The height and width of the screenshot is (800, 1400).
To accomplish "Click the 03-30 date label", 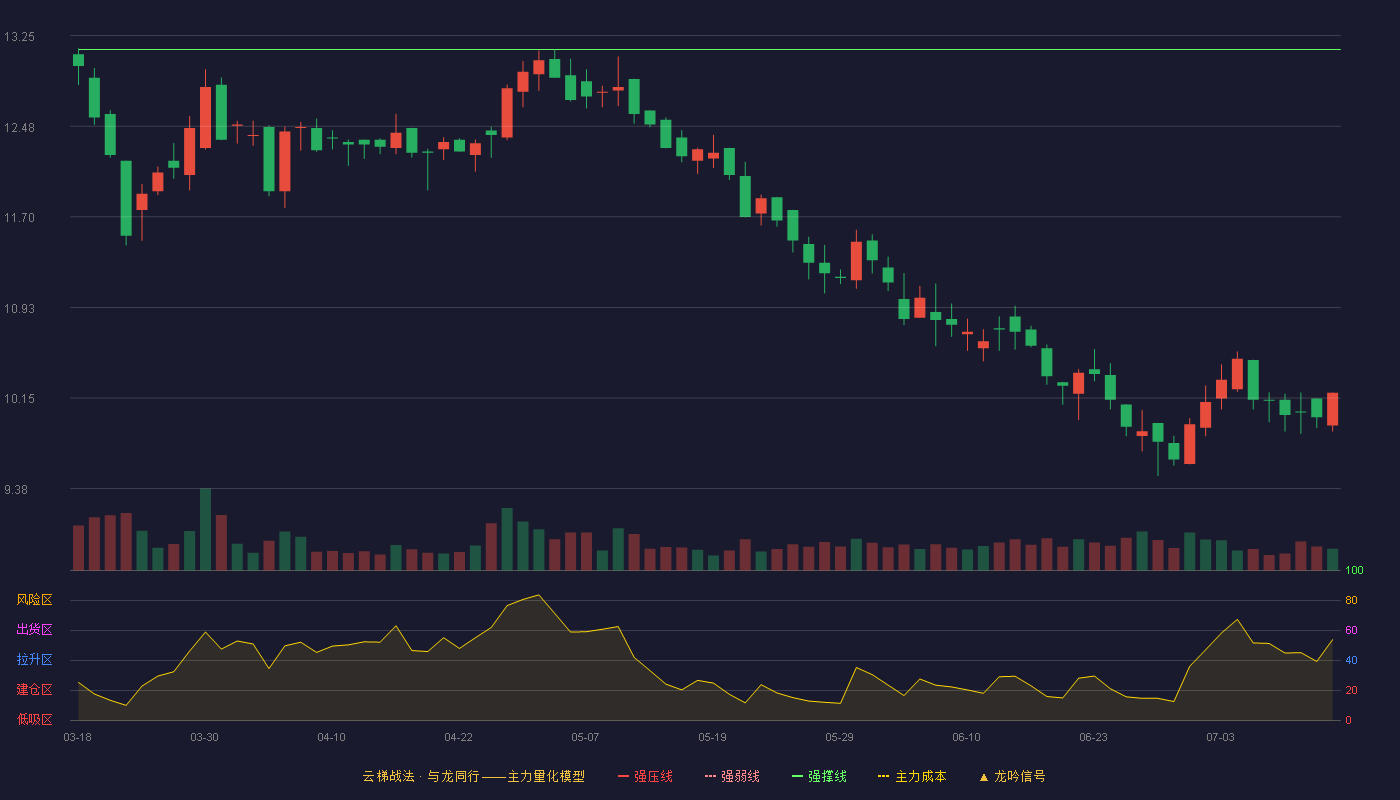I will pyautogui.click(x=204, y=737).
